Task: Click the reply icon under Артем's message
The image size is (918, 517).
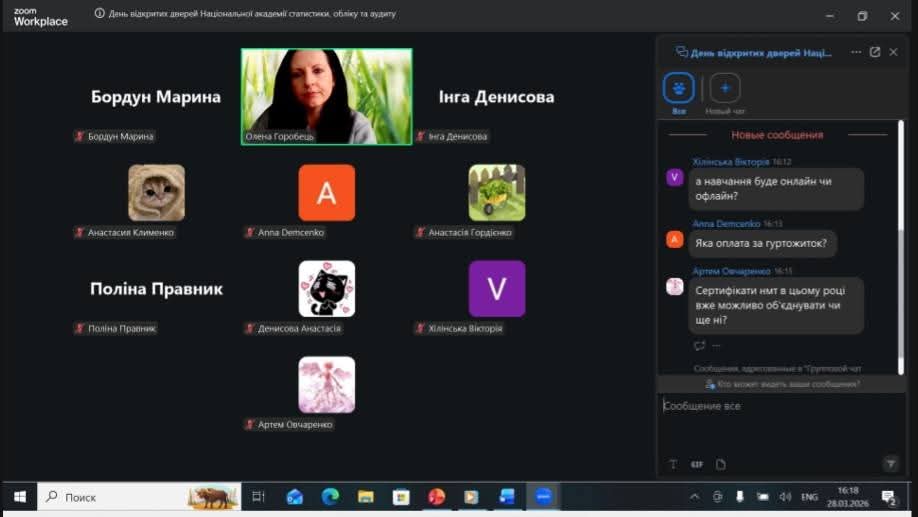Action: [x=699, y=345]
